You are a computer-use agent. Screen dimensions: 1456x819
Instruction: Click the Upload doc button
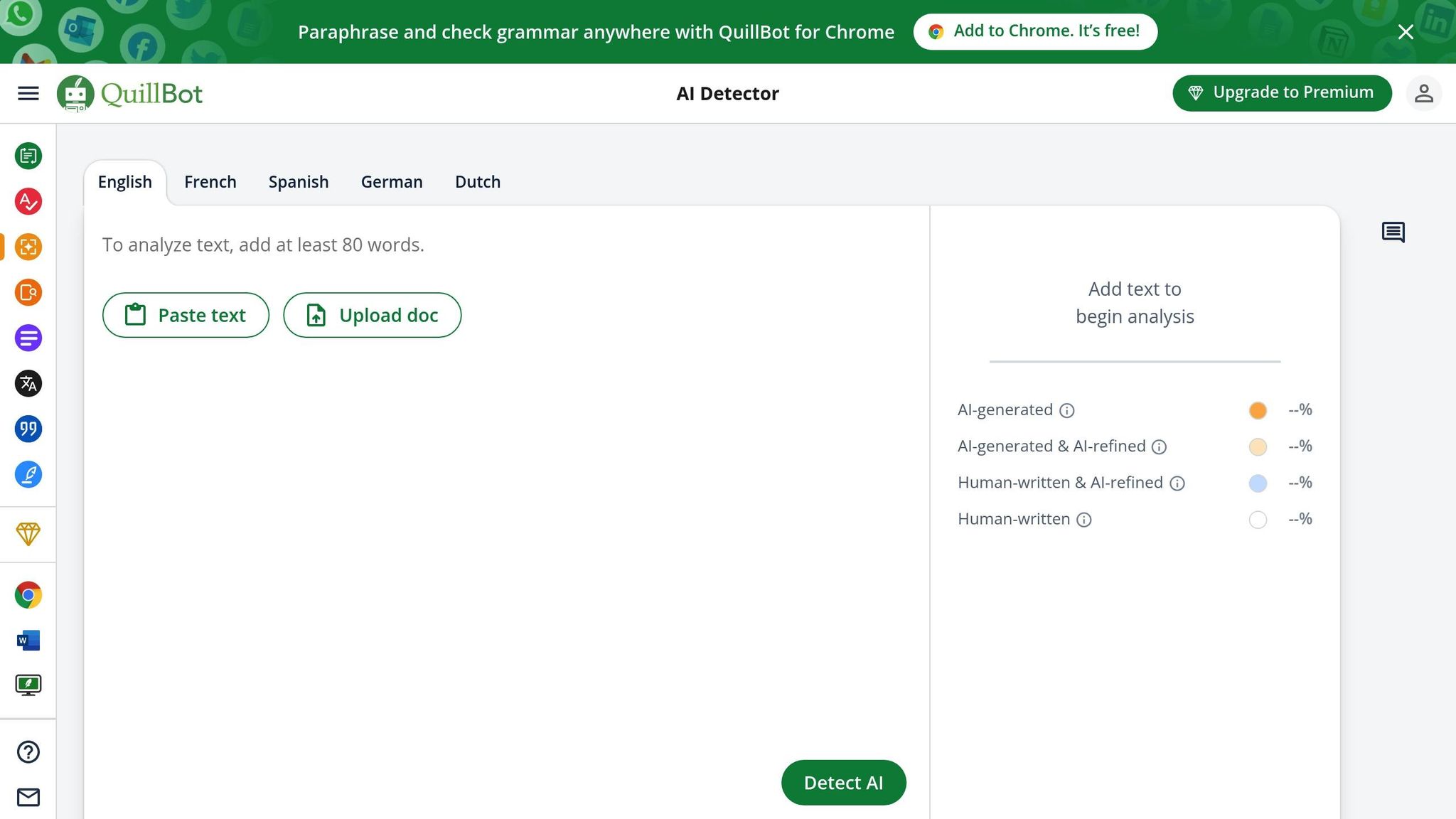click(372, 315)
